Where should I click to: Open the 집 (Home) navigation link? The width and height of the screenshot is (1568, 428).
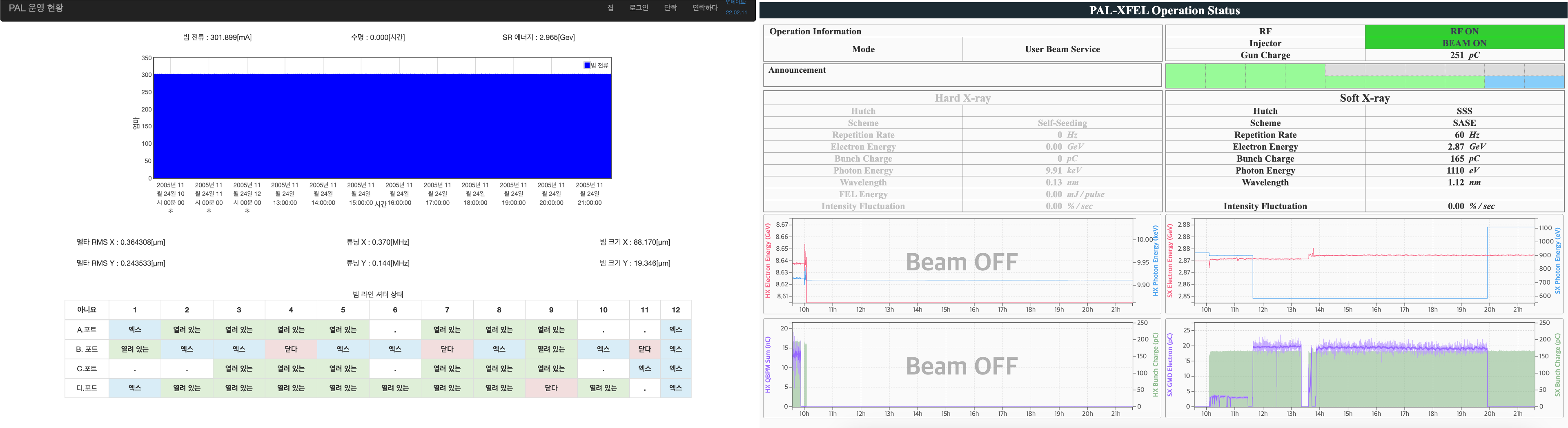(x=610, y=8)
